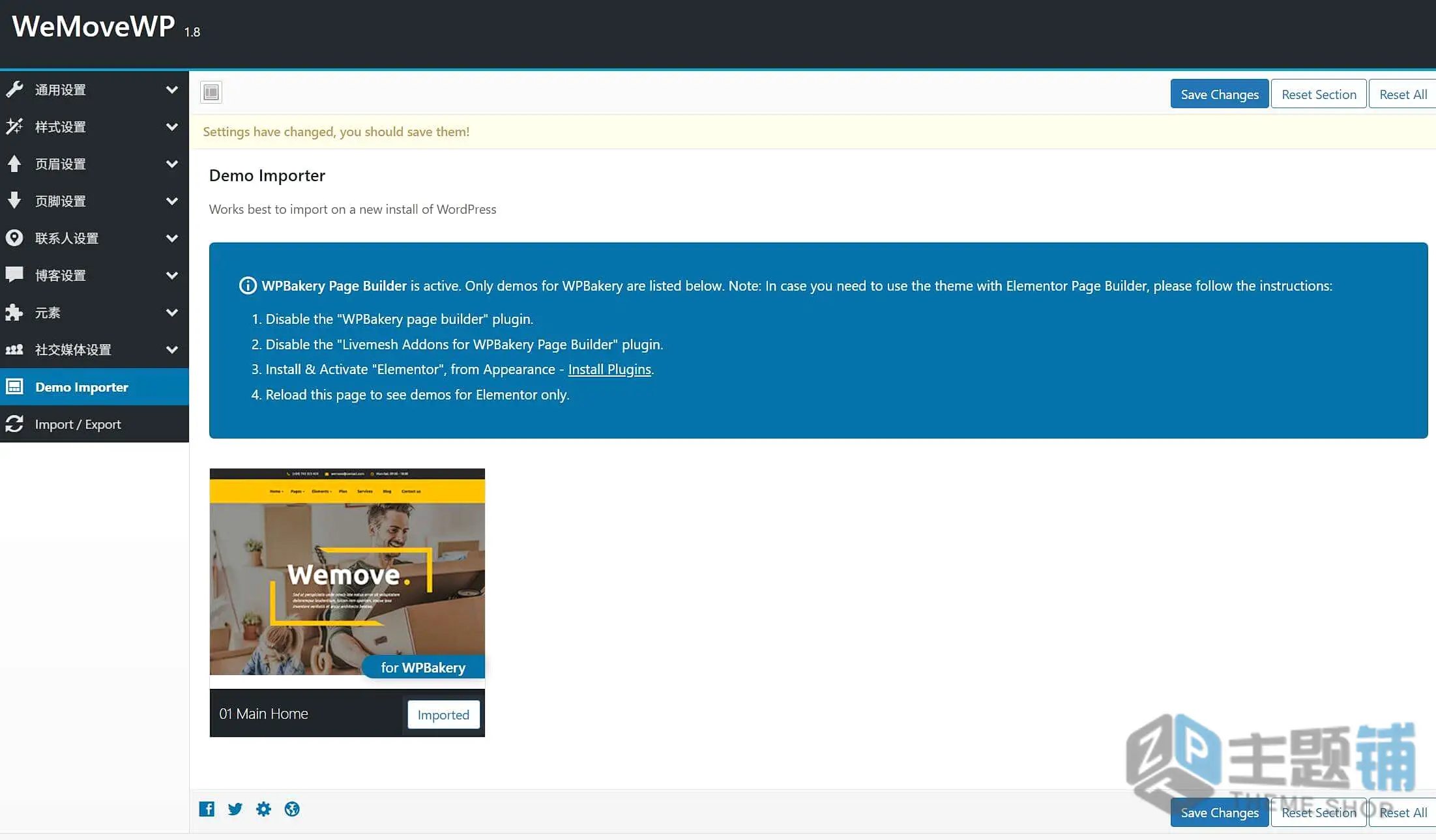Image resolution: width=1436 pixels, height=840 pixels.
Task: Expand the 页脚设置 chevron
Action: [x=172, y=201]
